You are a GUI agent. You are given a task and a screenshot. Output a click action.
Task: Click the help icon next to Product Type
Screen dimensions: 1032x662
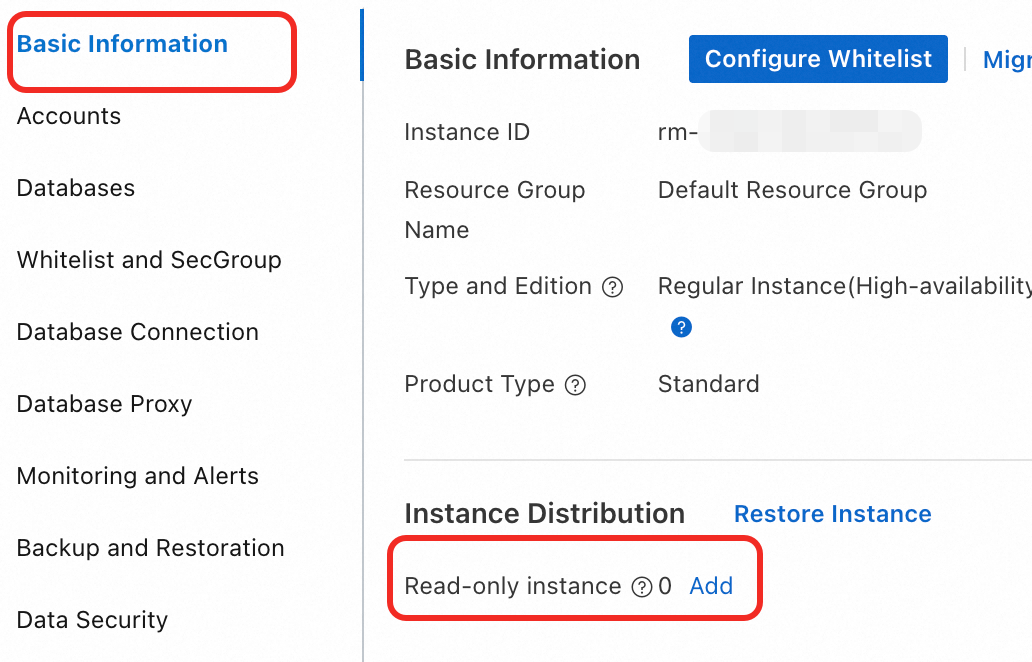(575, 386)
